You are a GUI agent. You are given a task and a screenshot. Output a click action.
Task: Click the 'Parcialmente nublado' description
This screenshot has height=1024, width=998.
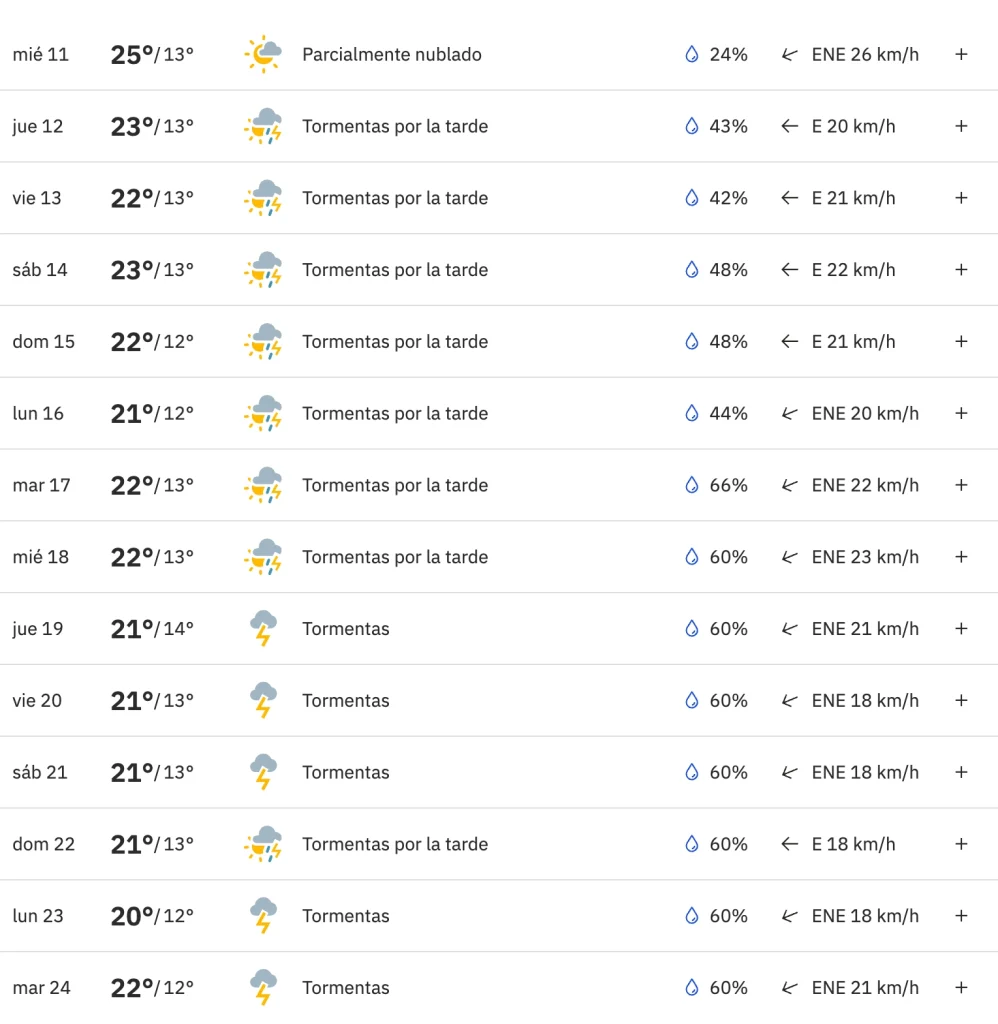[x=392, y=54]
